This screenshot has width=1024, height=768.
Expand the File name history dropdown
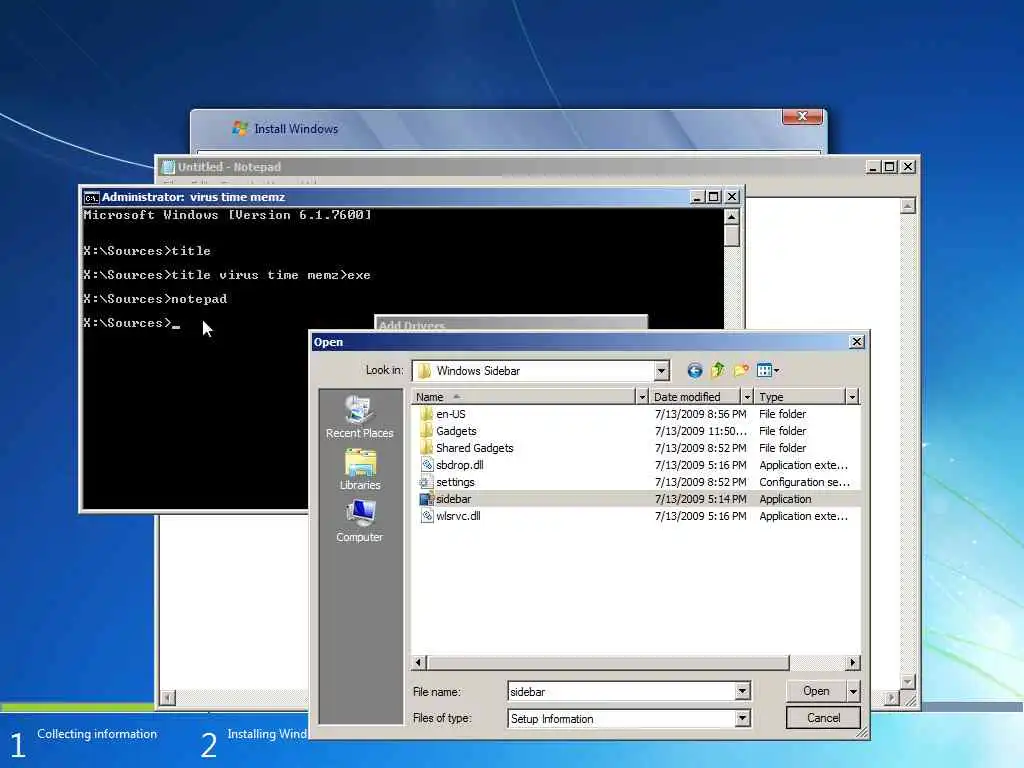pyautogui.click(x=742, y=691)
